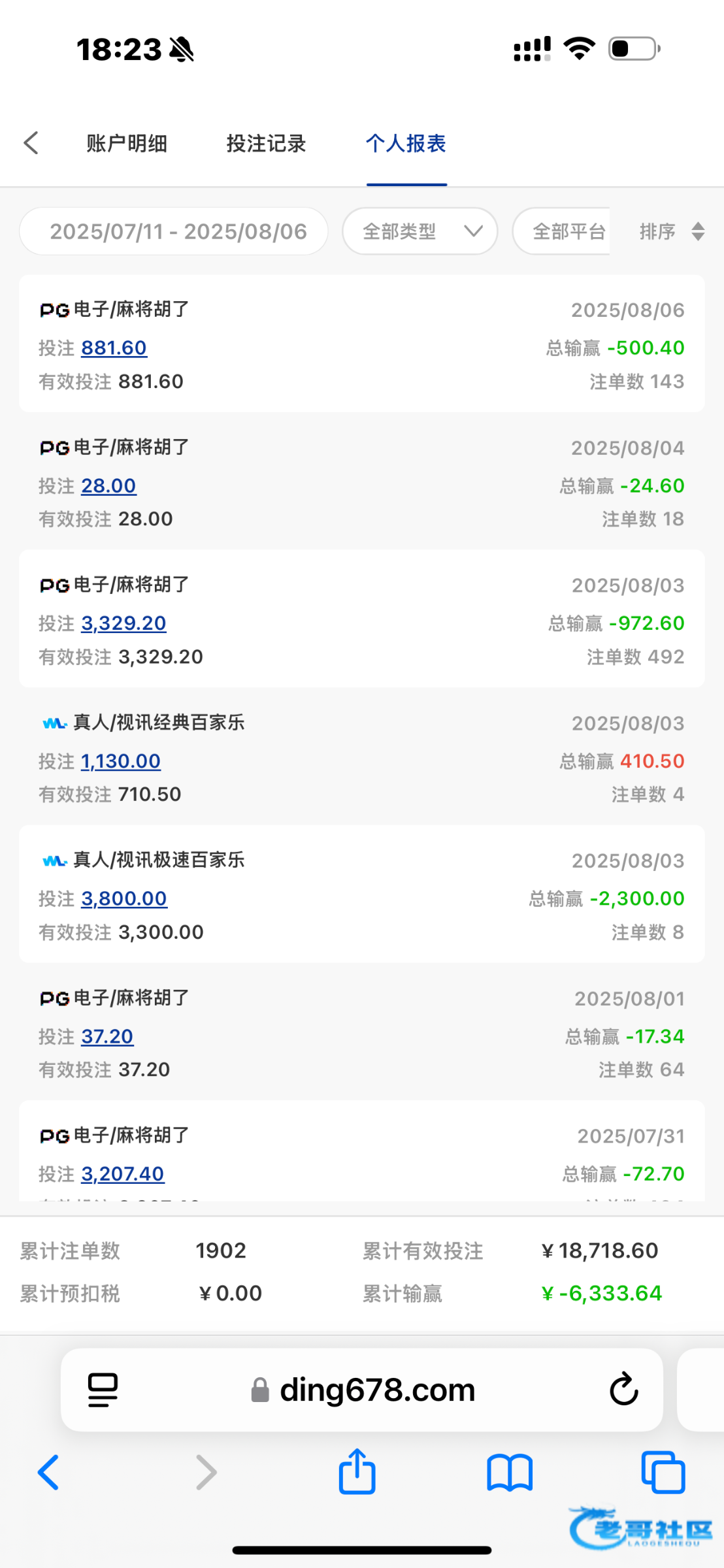The width and height of the screenshot is (724, 1568).
Task: Open the 3,329.20 bet amount link
Action: tap(123, 623)
